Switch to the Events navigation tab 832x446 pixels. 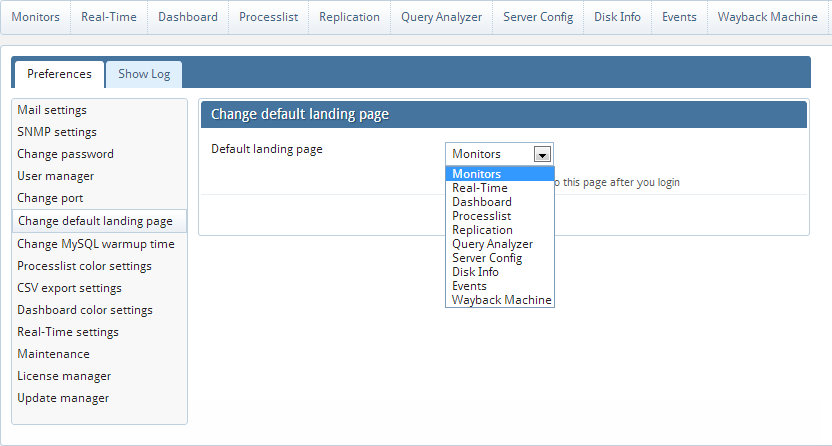click(x=679, y=17)
